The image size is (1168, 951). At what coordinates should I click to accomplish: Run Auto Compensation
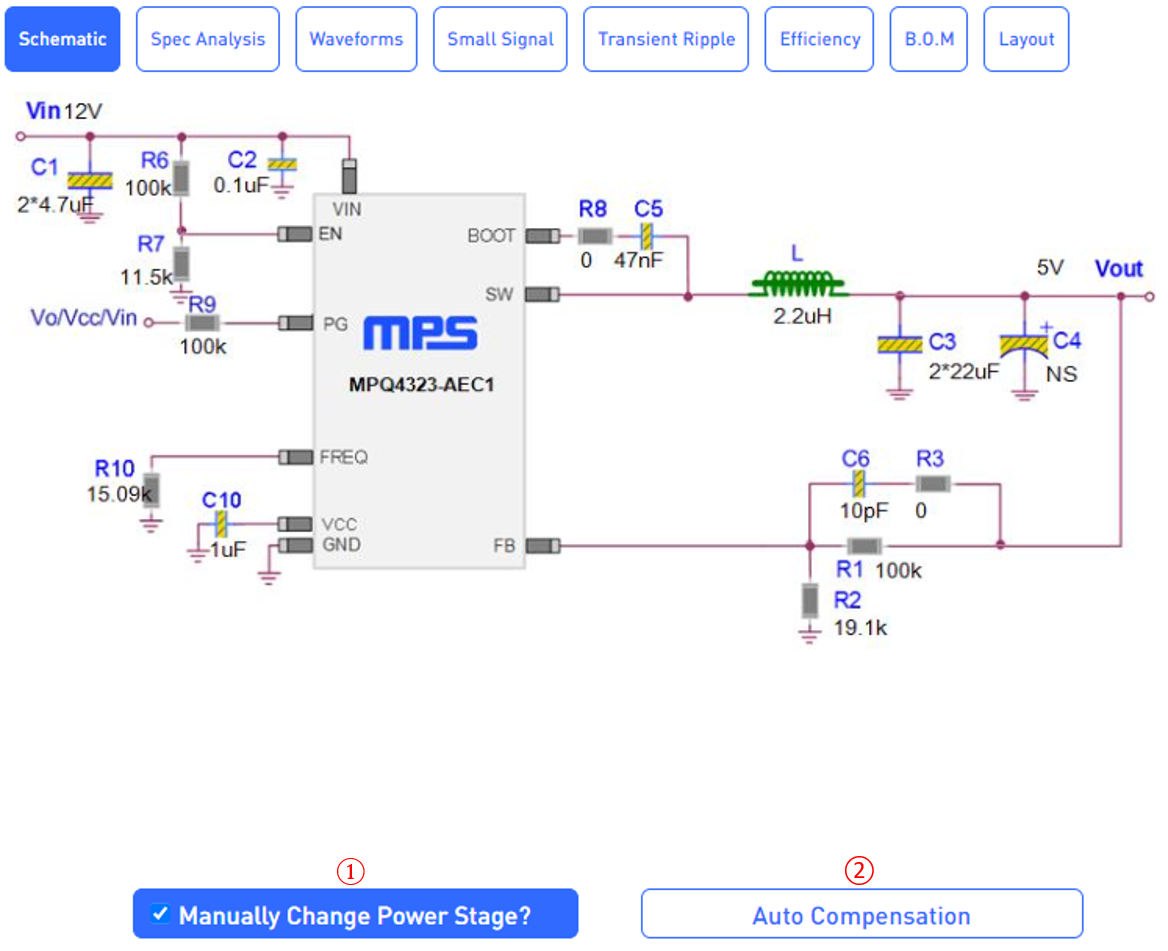(861, 913)
